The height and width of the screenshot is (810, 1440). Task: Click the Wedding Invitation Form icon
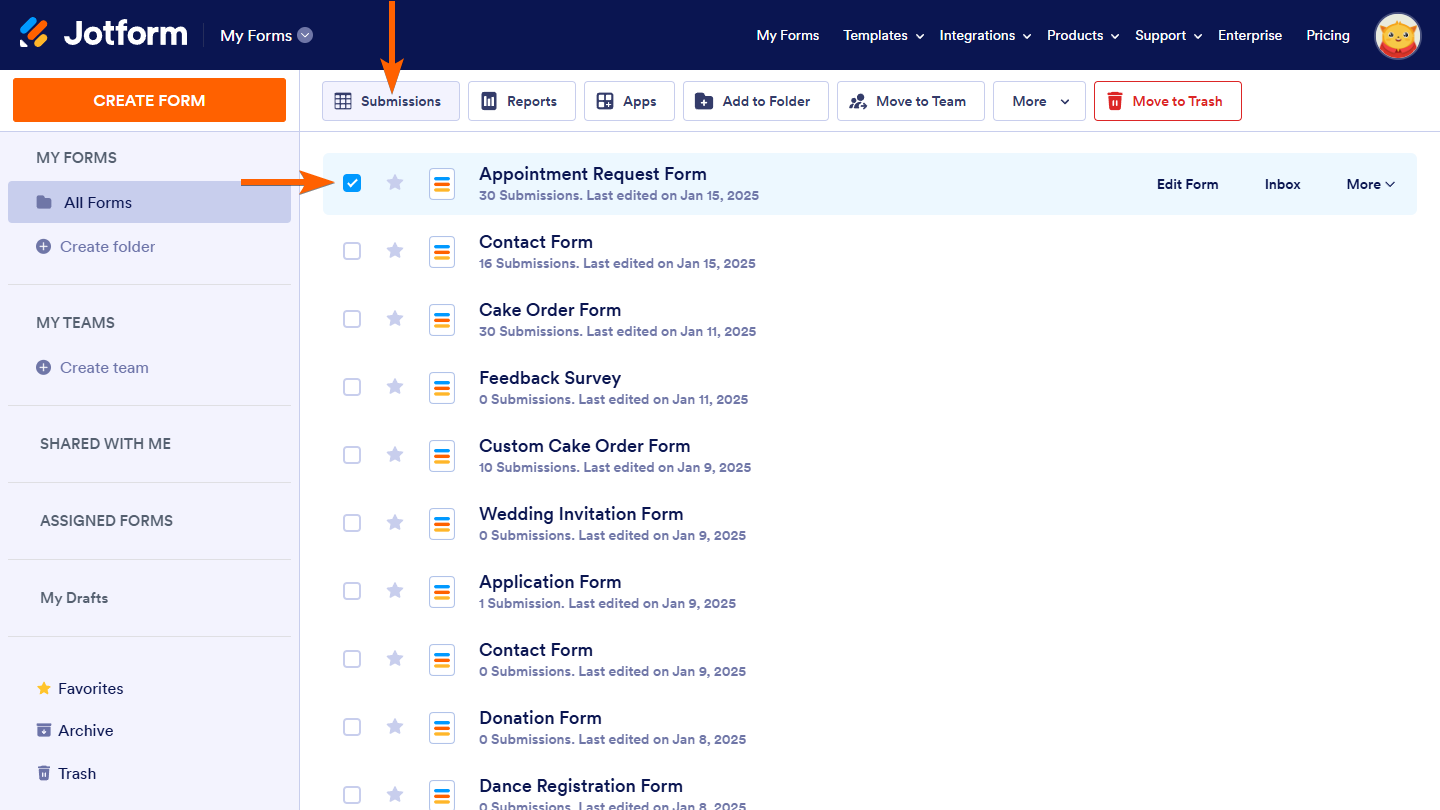click(x=442, y=524)
